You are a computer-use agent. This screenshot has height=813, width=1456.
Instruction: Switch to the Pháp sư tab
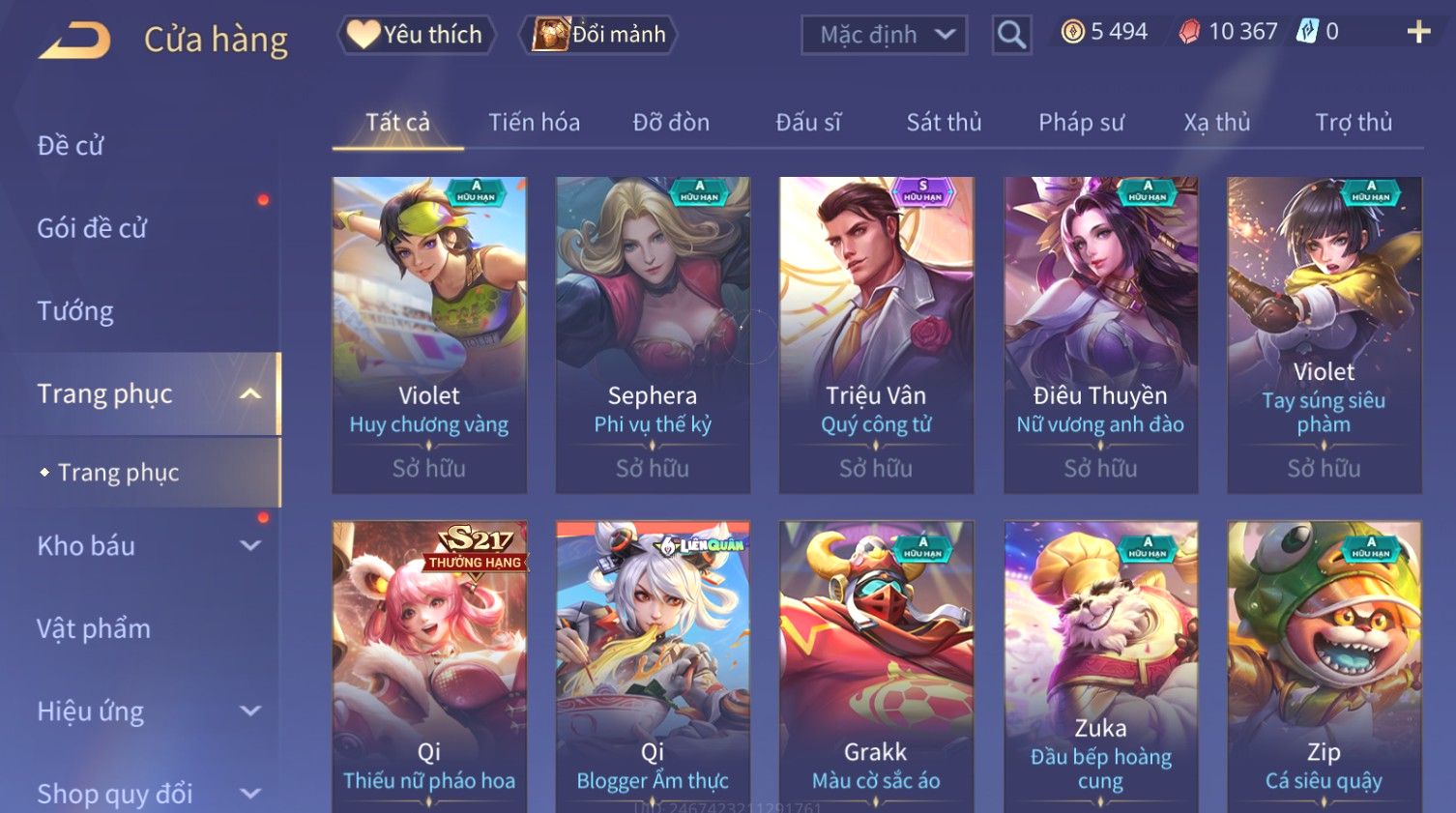1081,122
